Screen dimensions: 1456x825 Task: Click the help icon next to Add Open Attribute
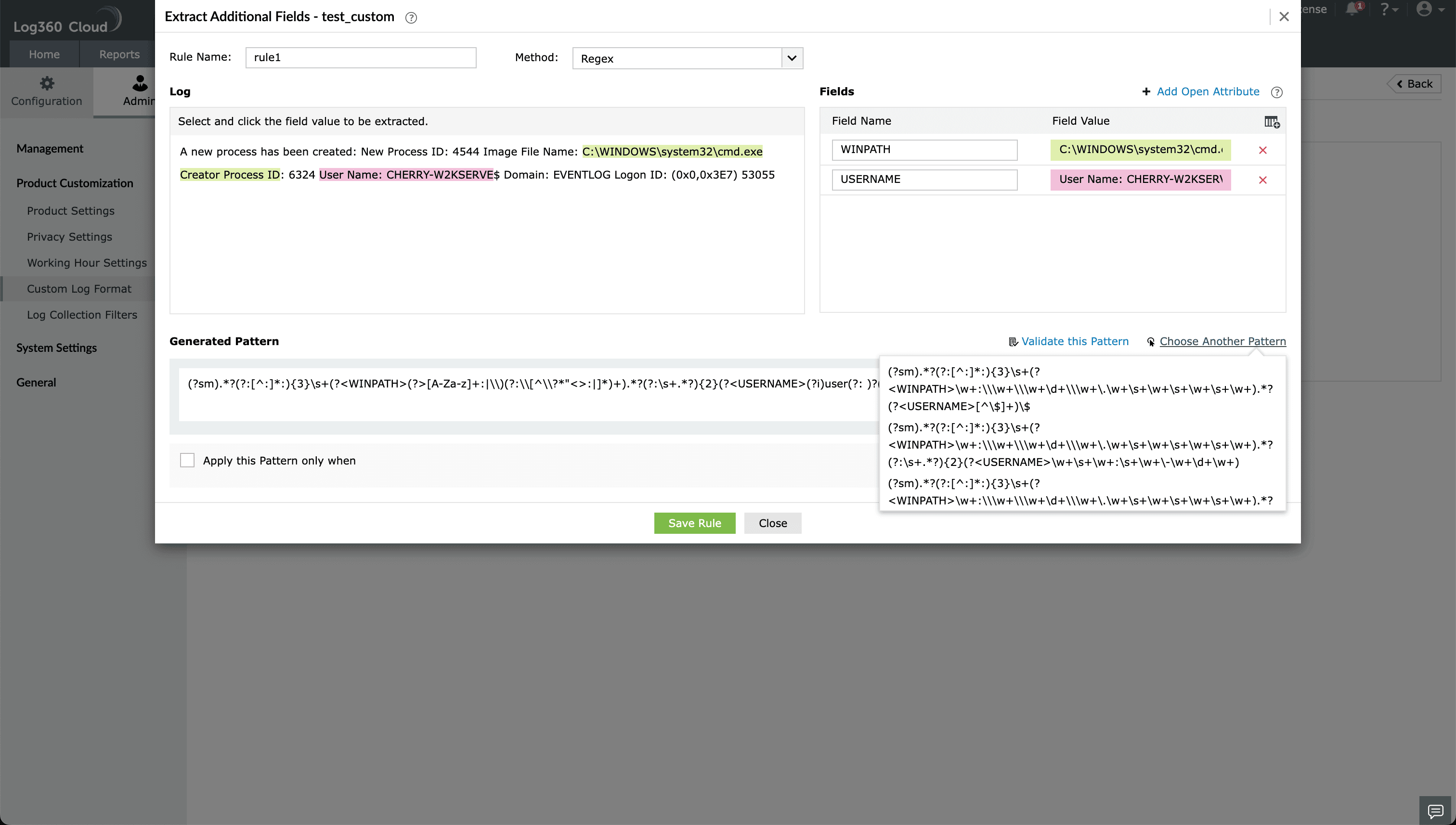[x=1276, y=92]
